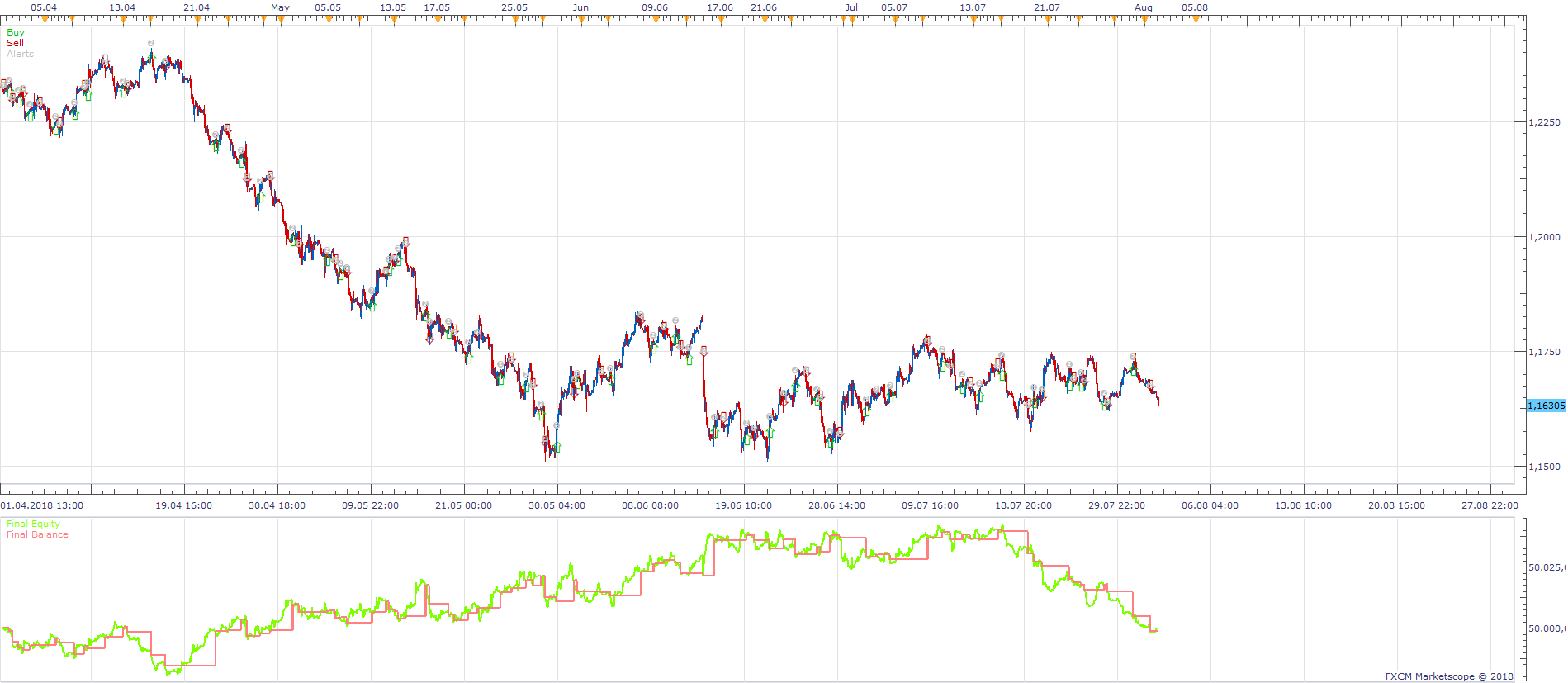Click the 1,1750 price axis label
Viewport: 1568px width, 683px height.
(1544, 352)
